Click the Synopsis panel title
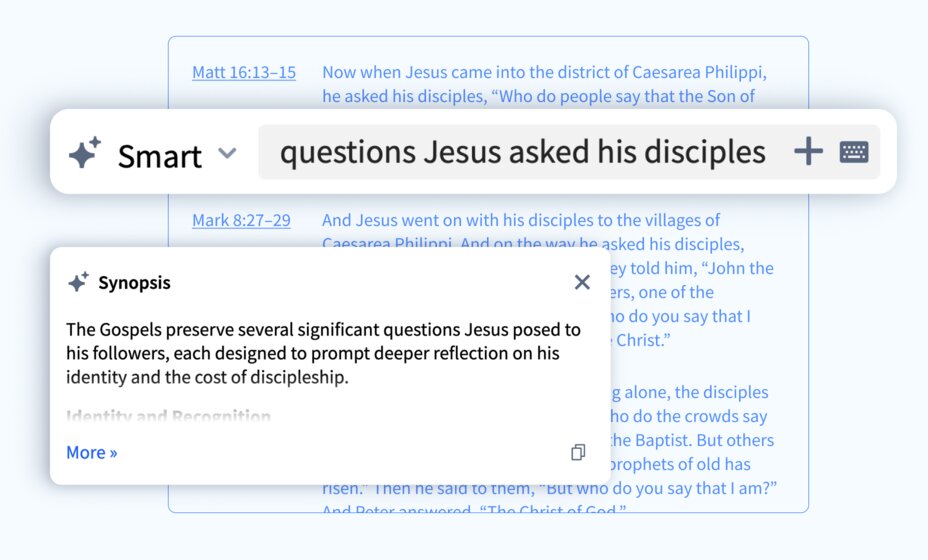Image resolution: width=928 pixels, height=560 pixels. pos(134,283)
